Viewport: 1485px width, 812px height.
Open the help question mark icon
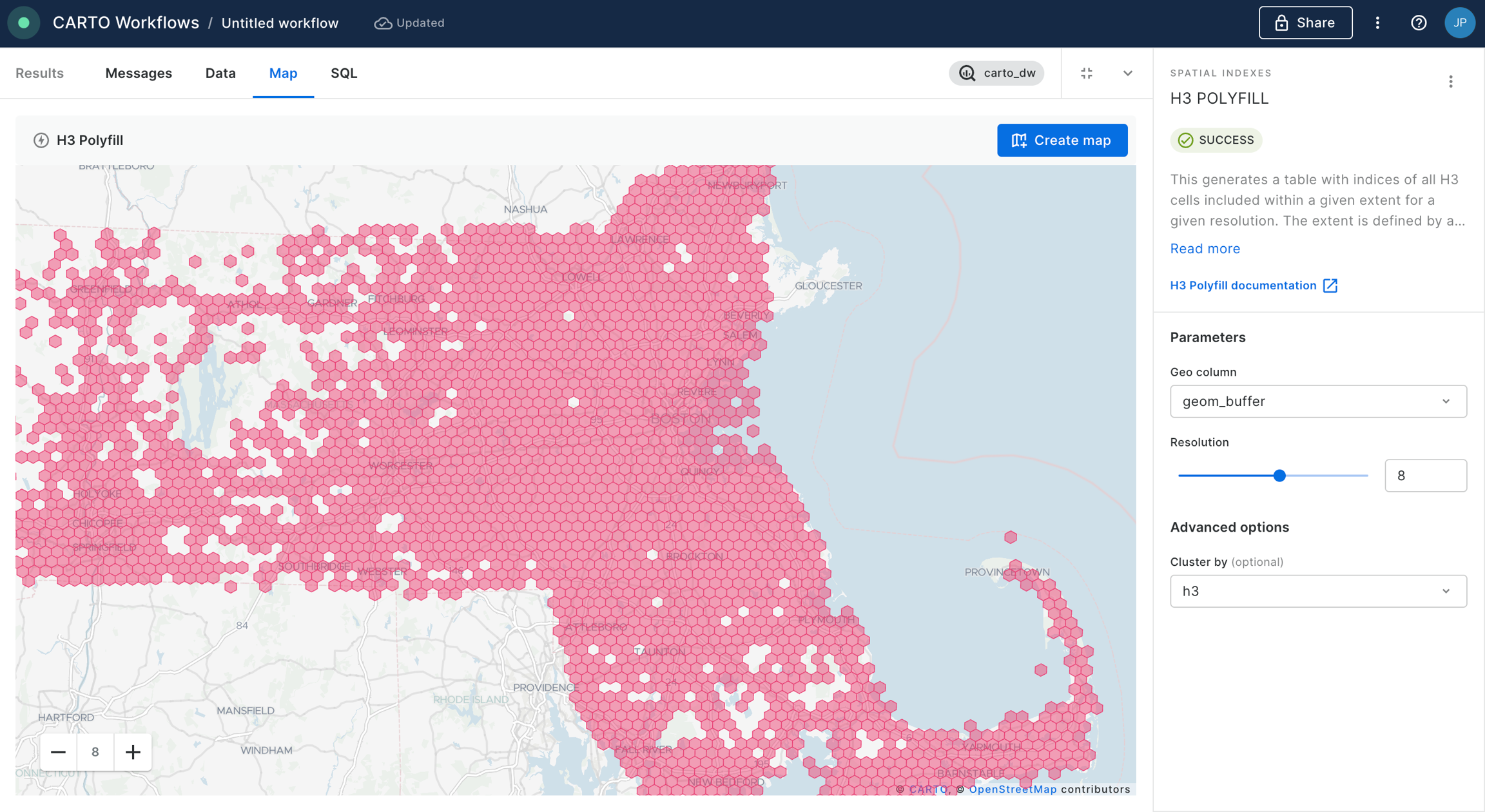[x=1419, y=23]
